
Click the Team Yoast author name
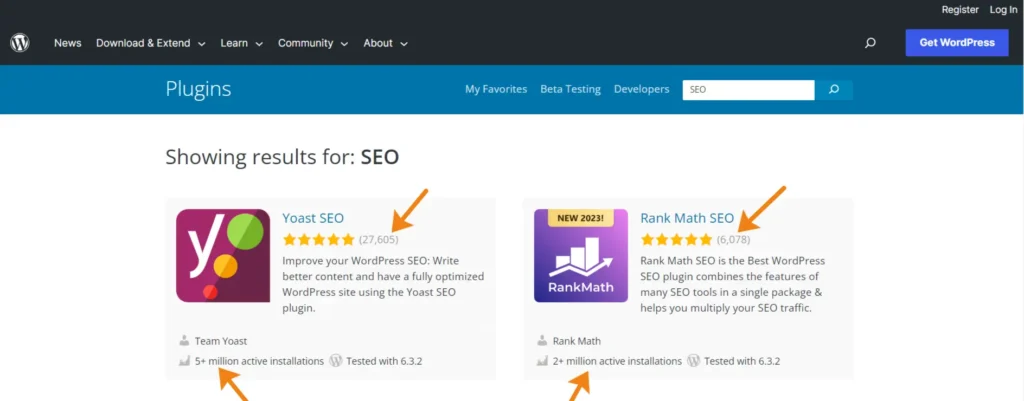221,341
